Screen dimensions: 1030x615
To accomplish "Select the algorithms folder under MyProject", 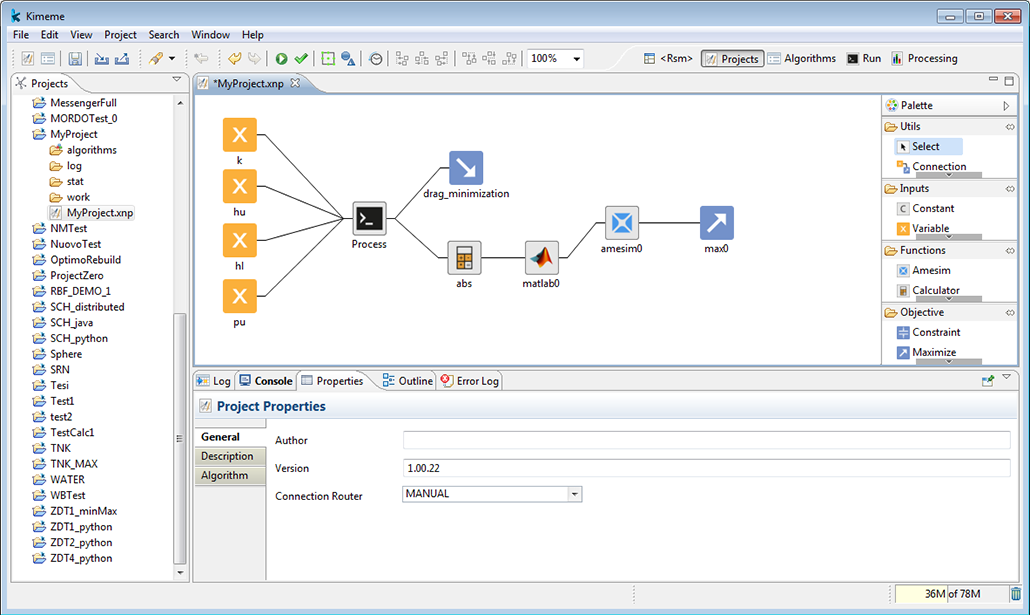I will tap(83, 150).
